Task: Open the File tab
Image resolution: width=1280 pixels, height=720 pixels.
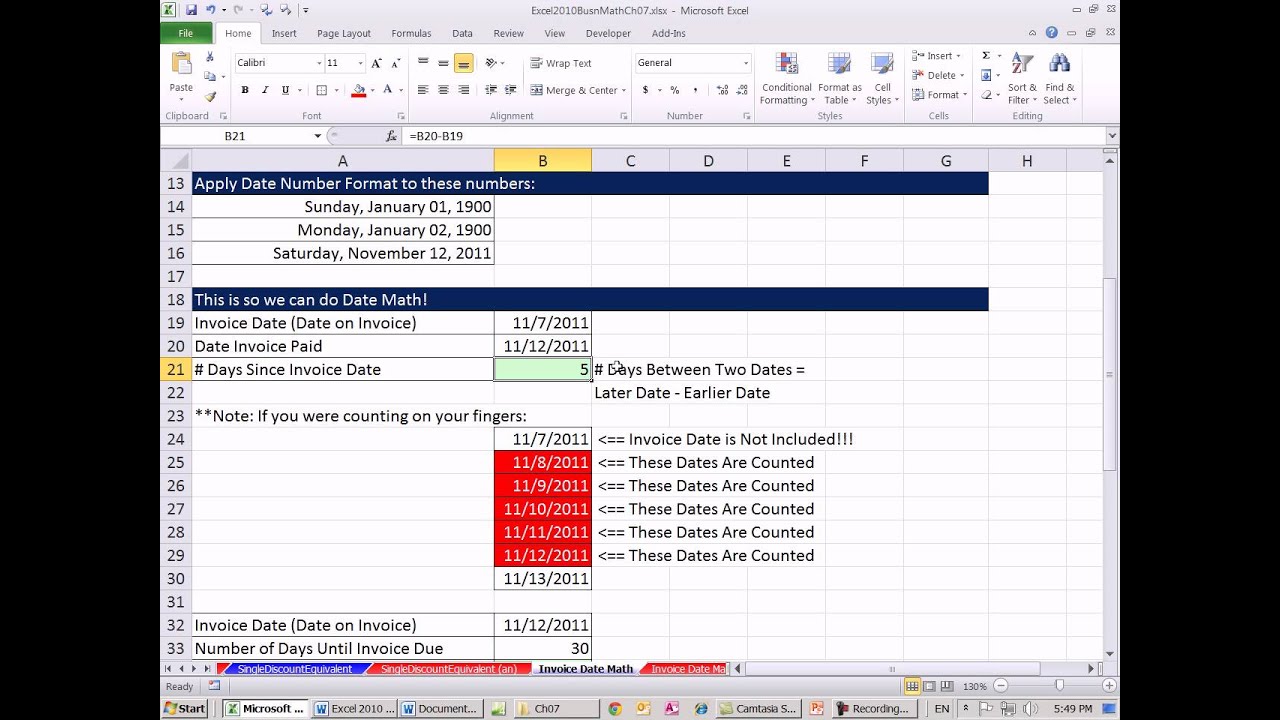Action: [186, 33]
